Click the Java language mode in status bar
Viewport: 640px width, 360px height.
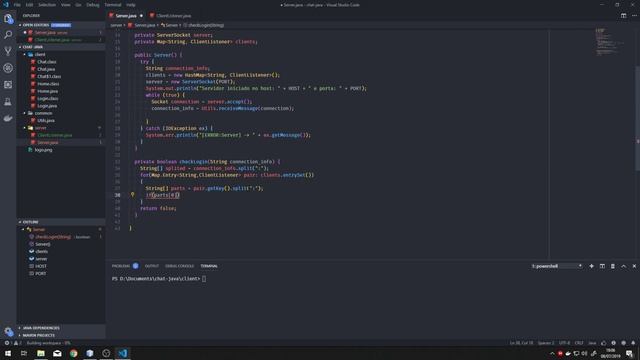(x=592, y=343)
